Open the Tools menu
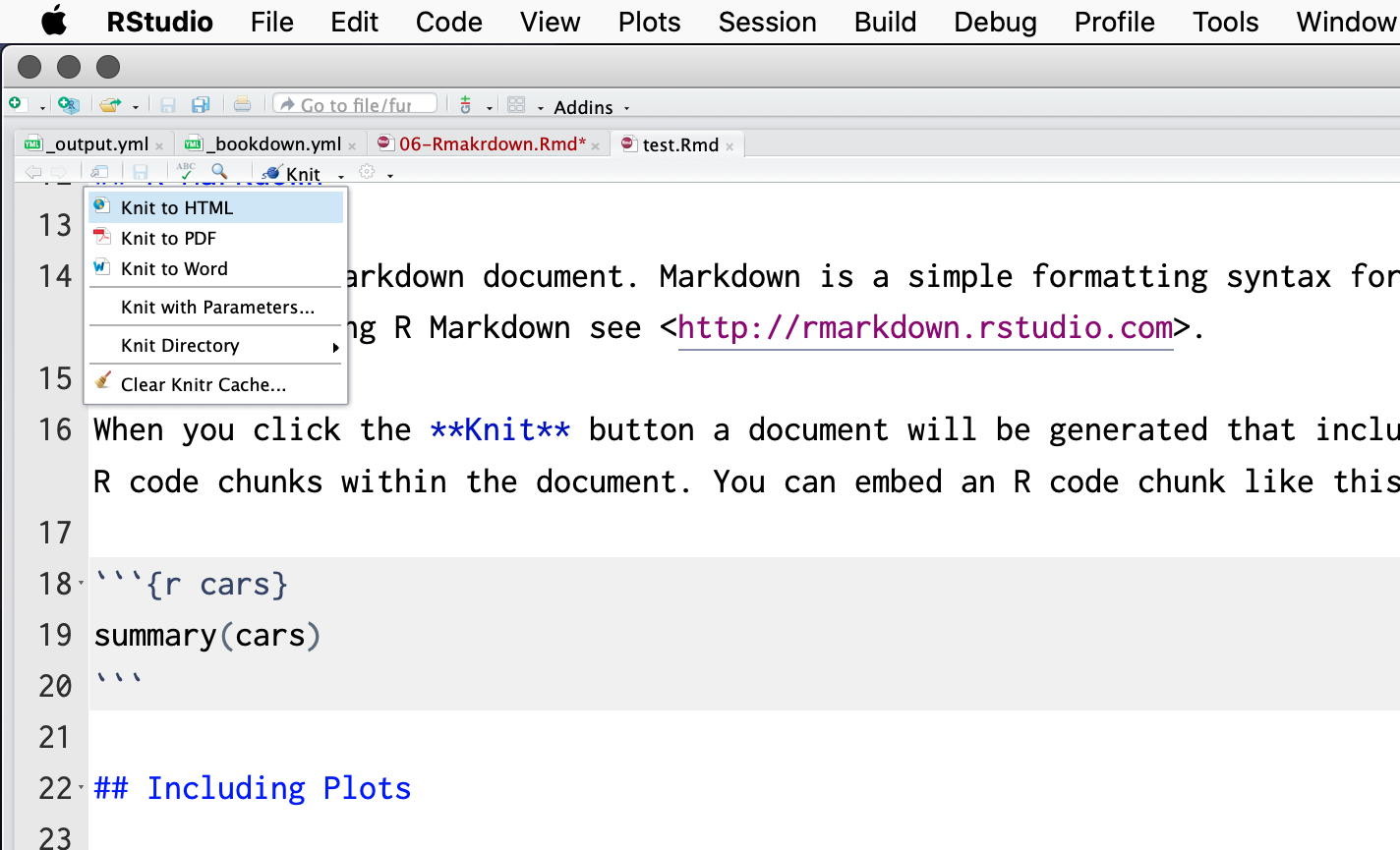1400x850 pixels. point(1226,22)
